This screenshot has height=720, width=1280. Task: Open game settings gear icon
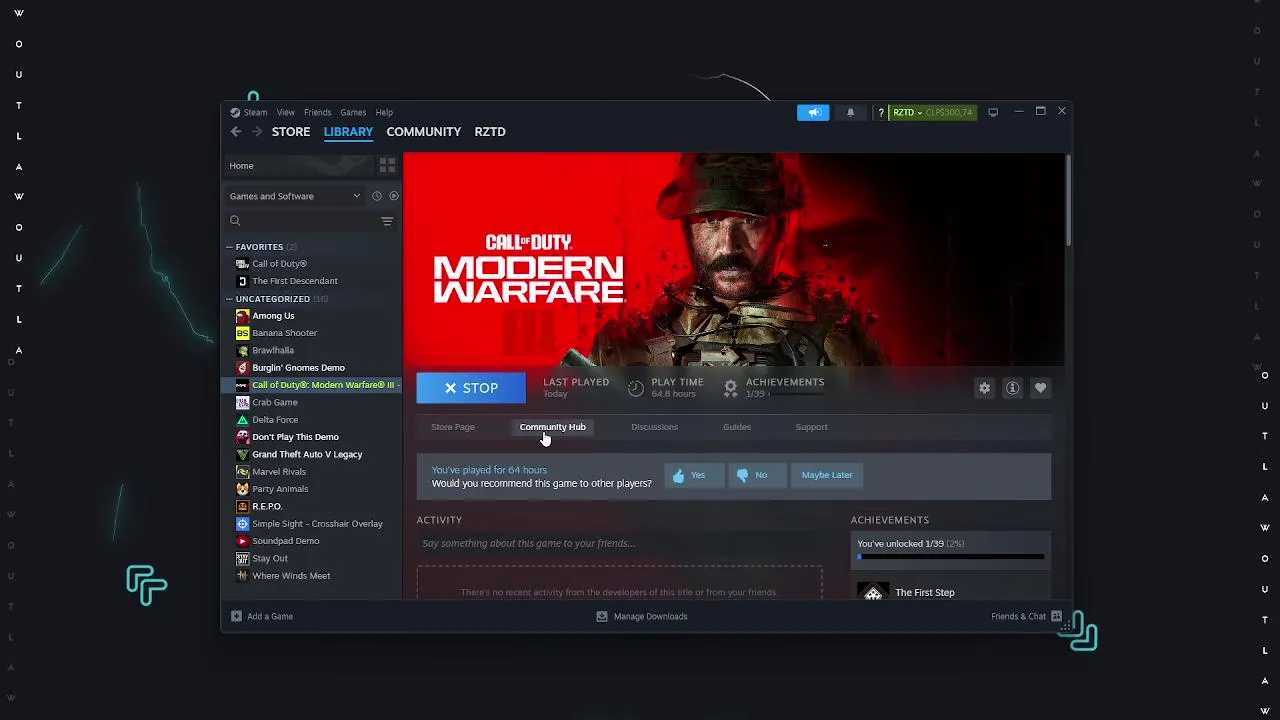coord(985,388)
